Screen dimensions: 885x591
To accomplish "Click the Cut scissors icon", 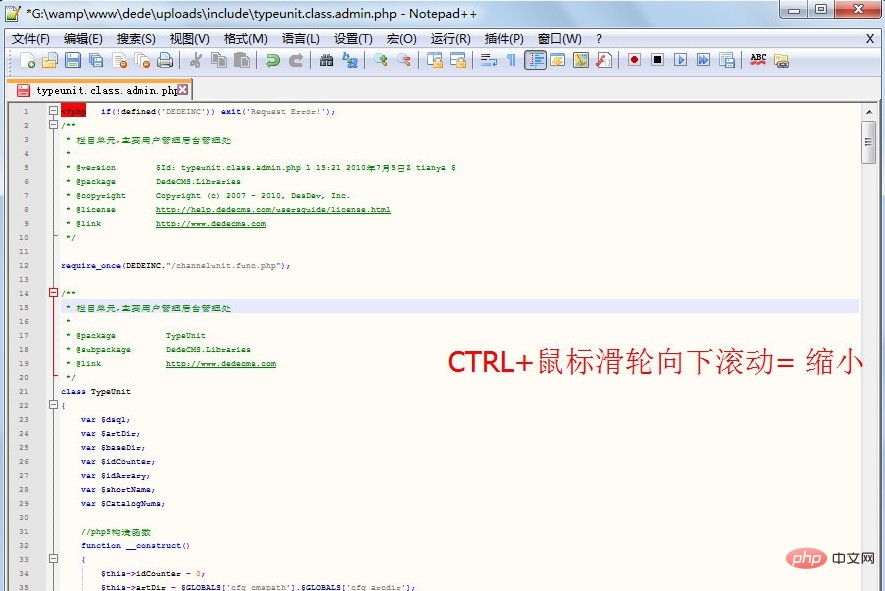I will pyautogui.click(x=196, y=60).
